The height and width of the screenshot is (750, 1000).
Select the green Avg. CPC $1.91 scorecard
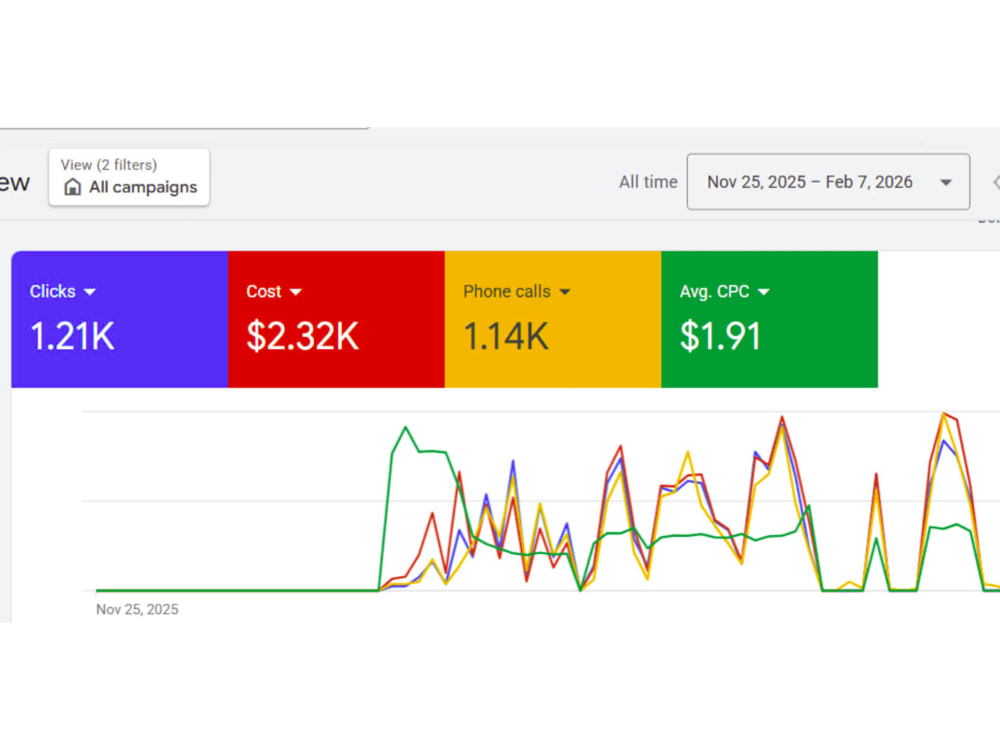point(770,319)
